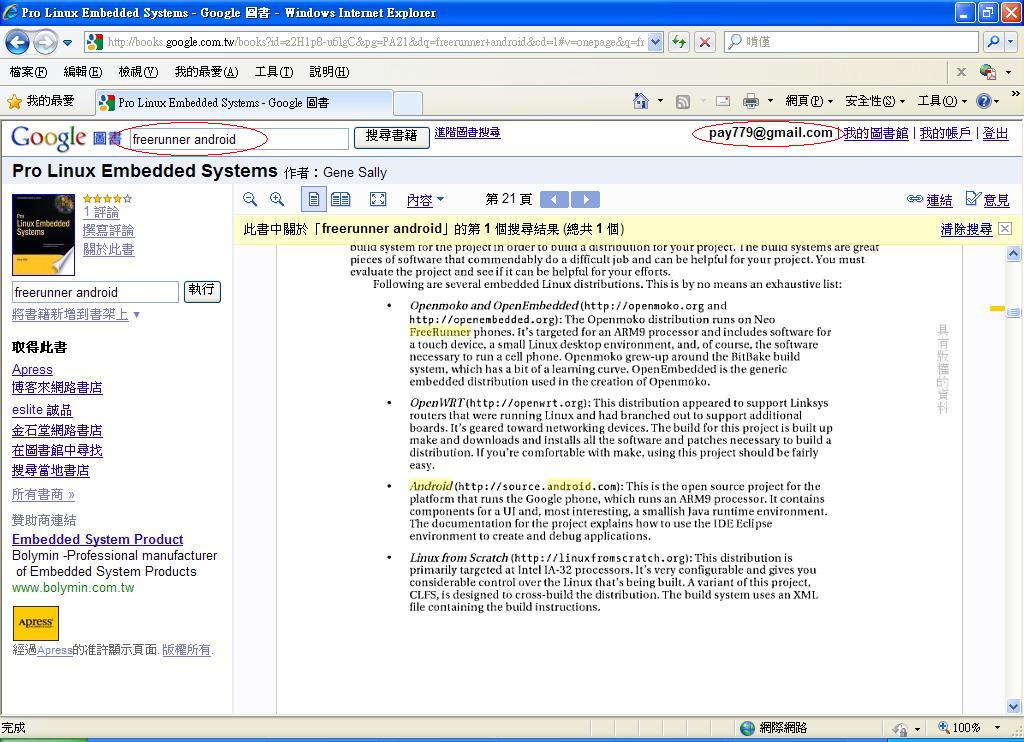Click the freerunner android search input field

click(237, 138)
